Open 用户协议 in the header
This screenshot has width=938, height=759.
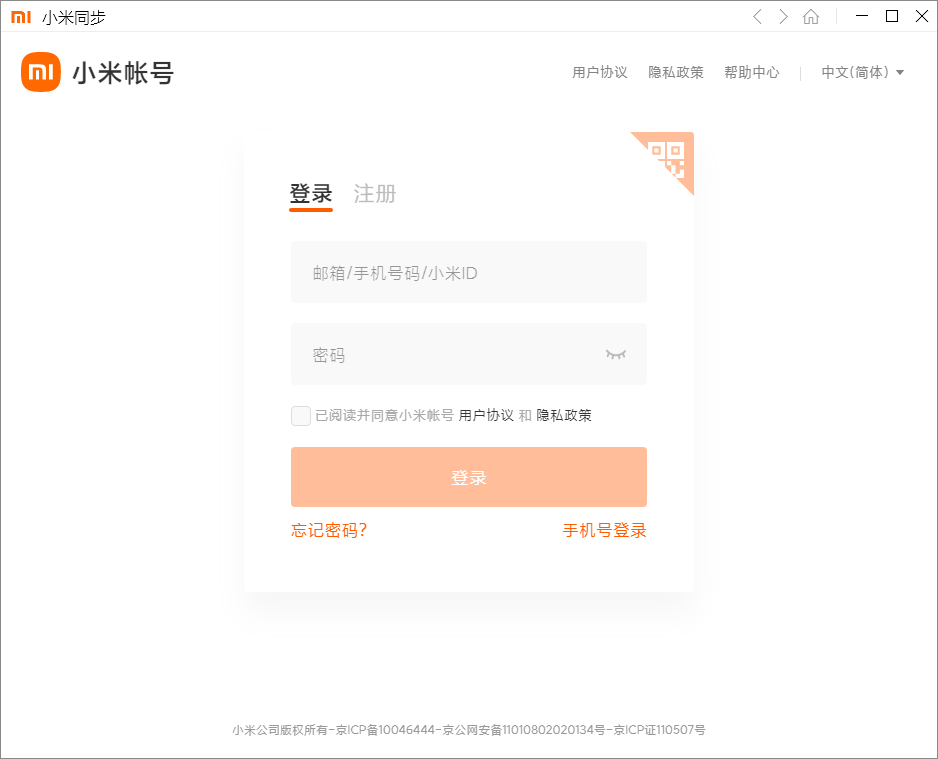(x=600, y=72)
